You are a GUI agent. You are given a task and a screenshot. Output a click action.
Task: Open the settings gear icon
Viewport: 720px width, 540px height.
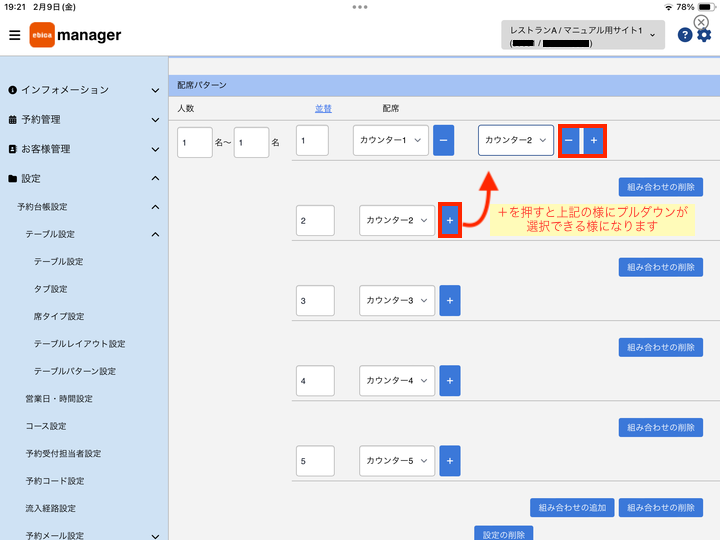pyautogui.click(x=704, y=35)
